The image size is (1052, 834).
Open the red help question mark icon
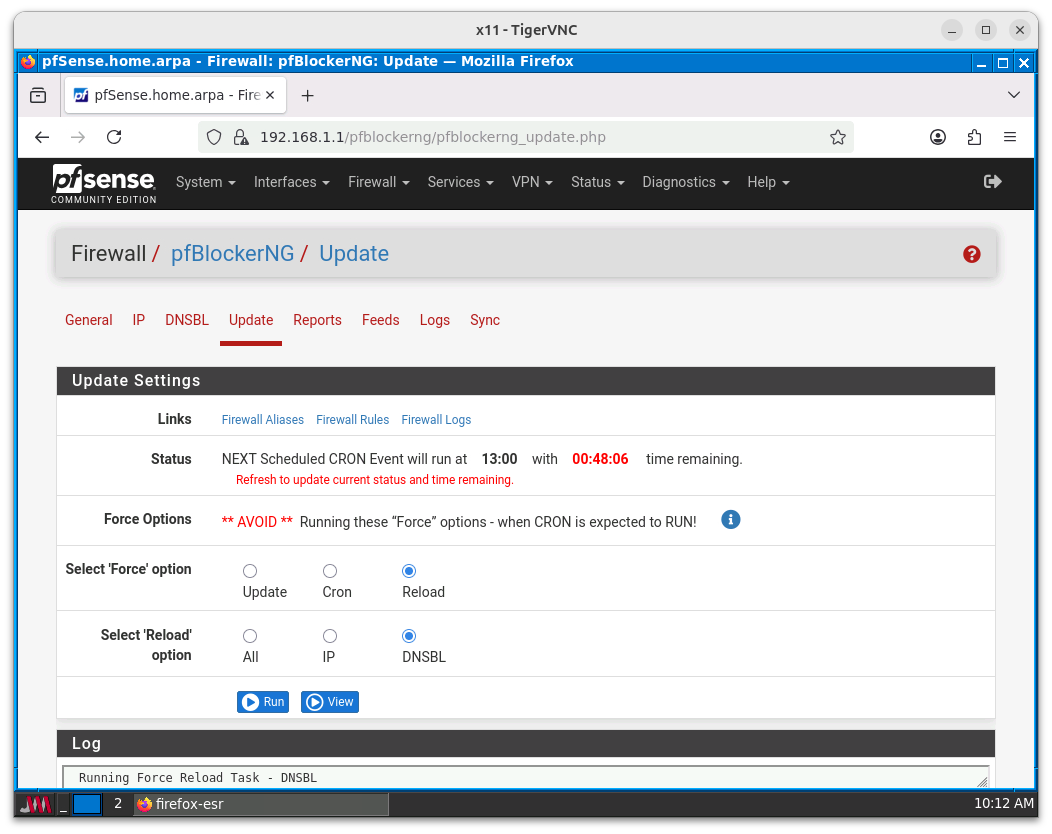point(971,254)
